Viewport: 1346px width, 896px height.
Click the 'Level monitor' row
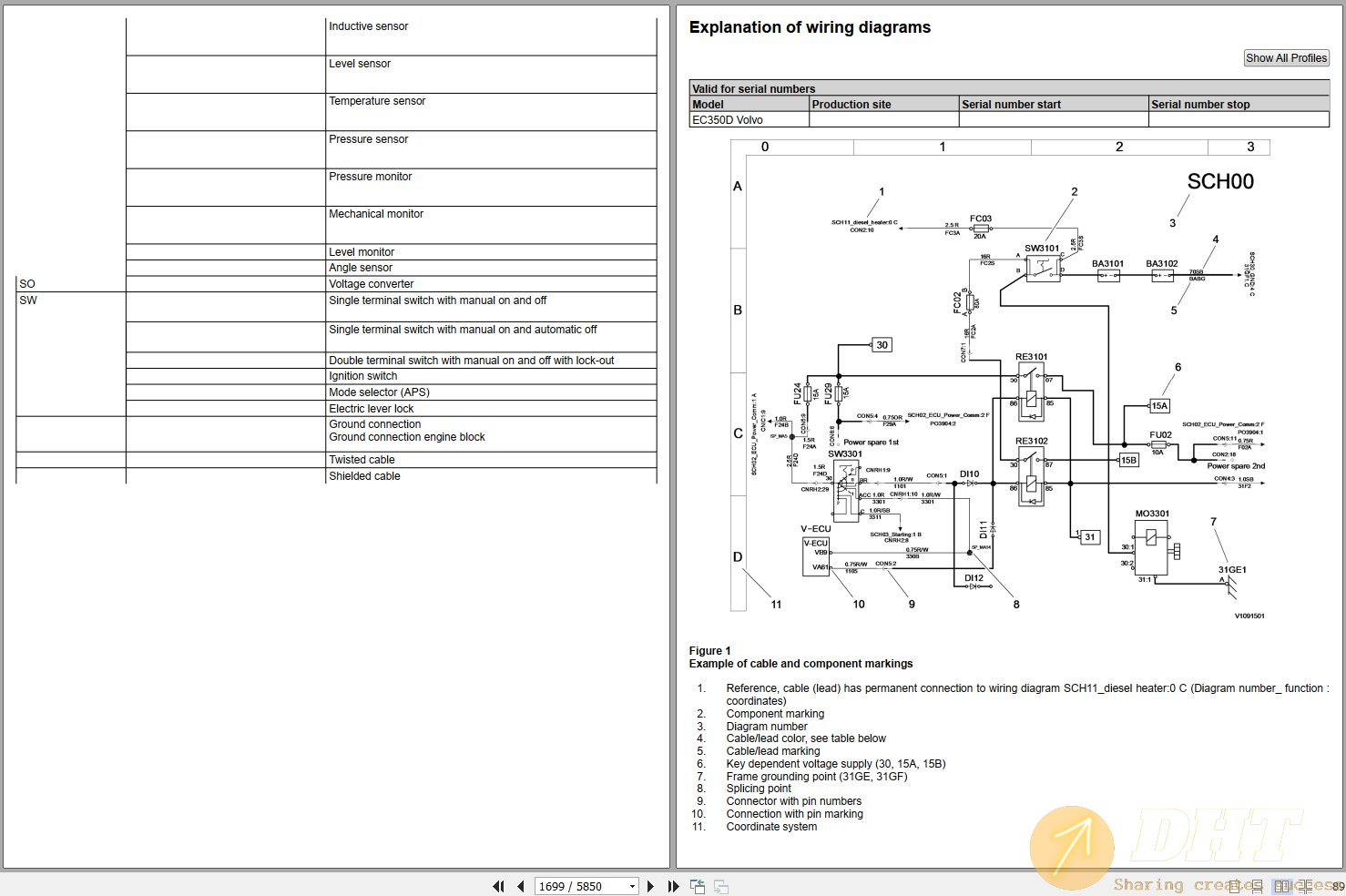491,252
